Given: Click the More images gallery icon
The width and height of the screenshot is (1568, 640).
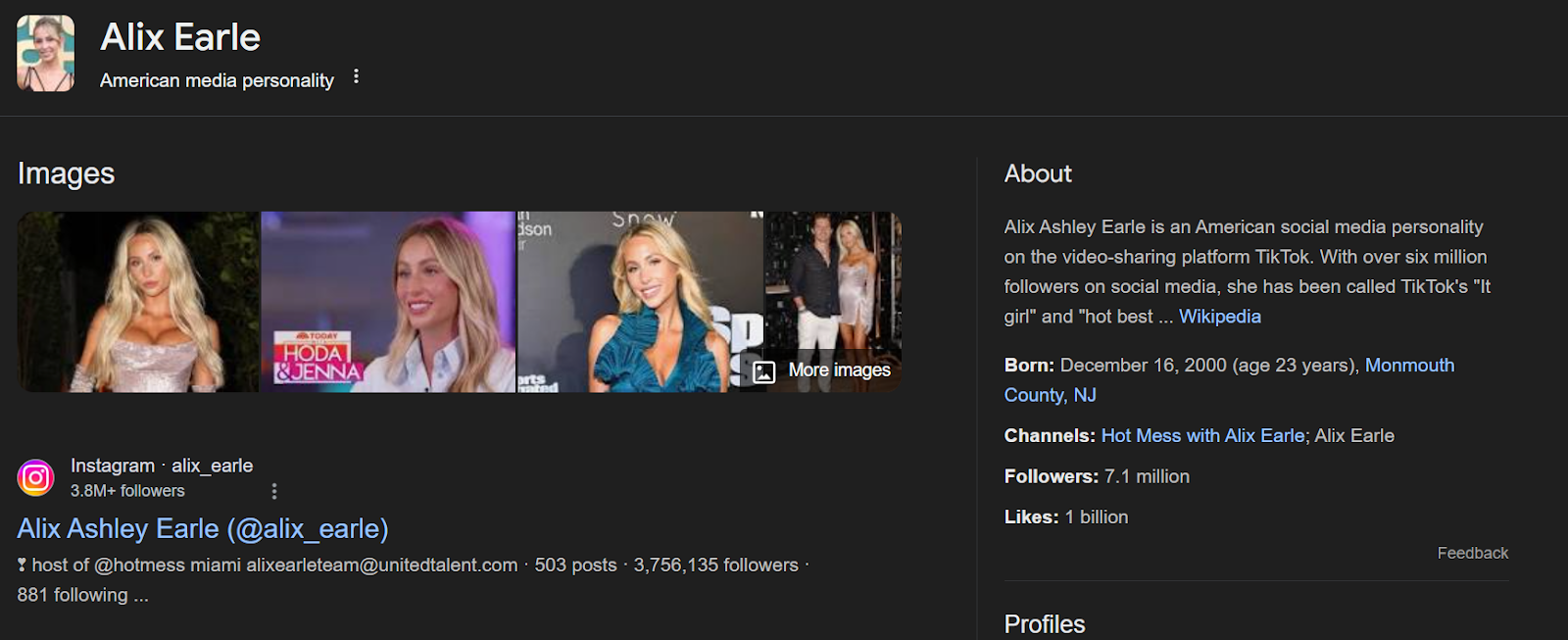Looking at the screenshot, I should pos(764,371).
